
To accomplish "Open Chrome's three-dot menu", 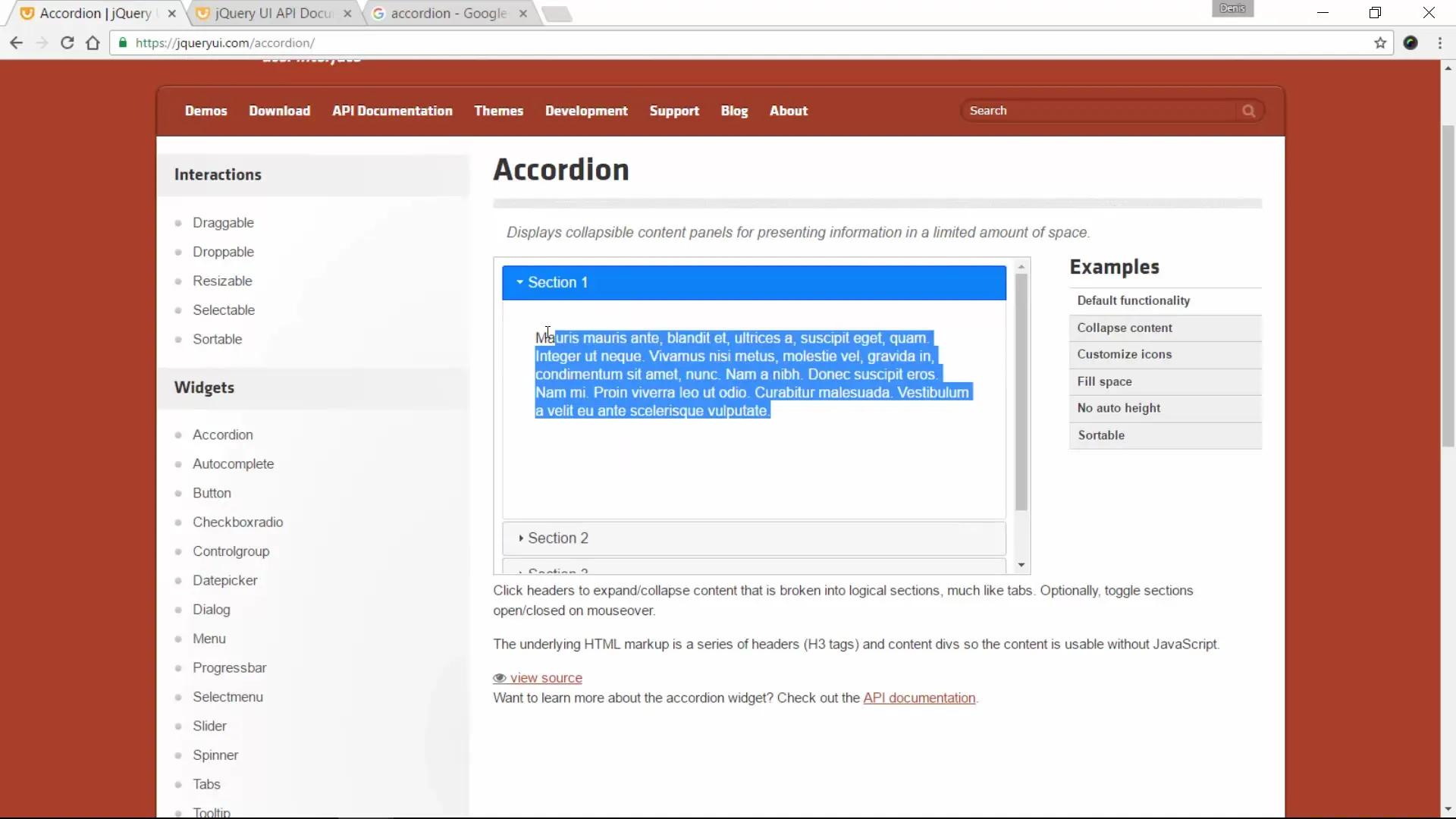I will (x=1439, y=43).
